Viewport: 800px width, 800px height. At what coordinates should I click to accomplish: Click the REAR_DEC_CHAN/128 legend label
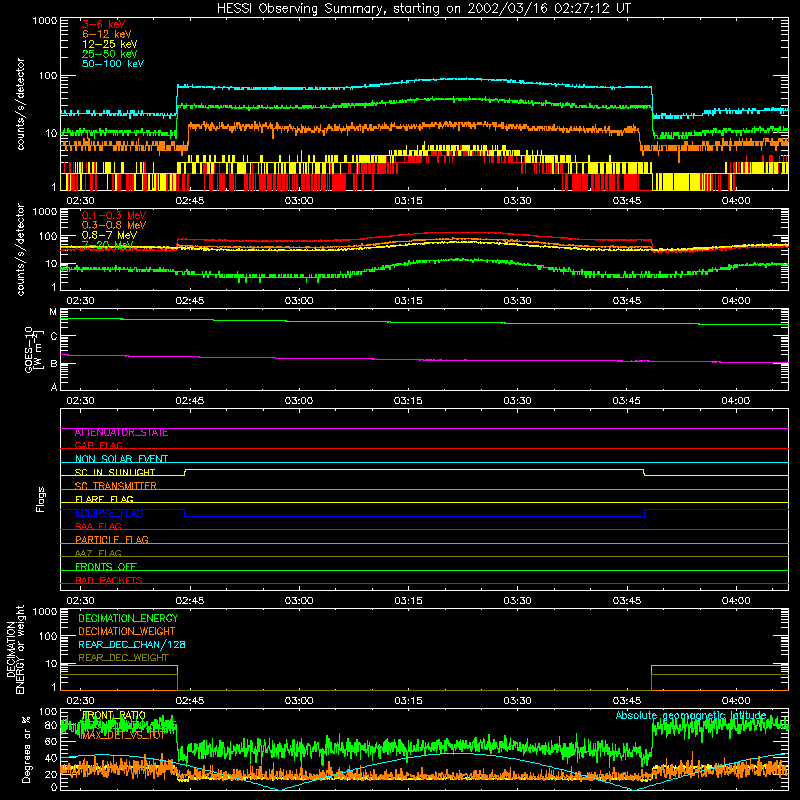tap(132, 645)
